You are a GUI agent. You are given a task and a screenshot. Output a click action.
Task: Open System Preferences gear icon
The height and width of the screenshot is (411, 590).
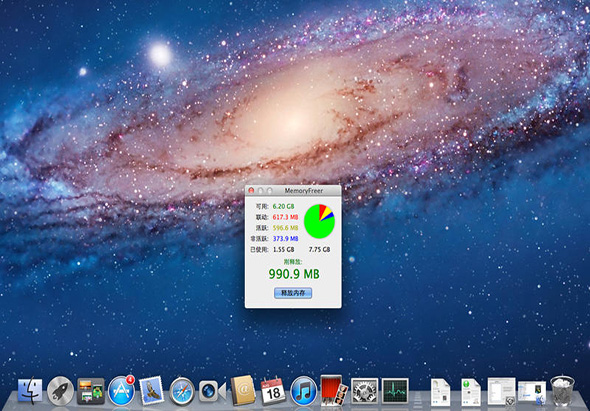pos(364,391)
